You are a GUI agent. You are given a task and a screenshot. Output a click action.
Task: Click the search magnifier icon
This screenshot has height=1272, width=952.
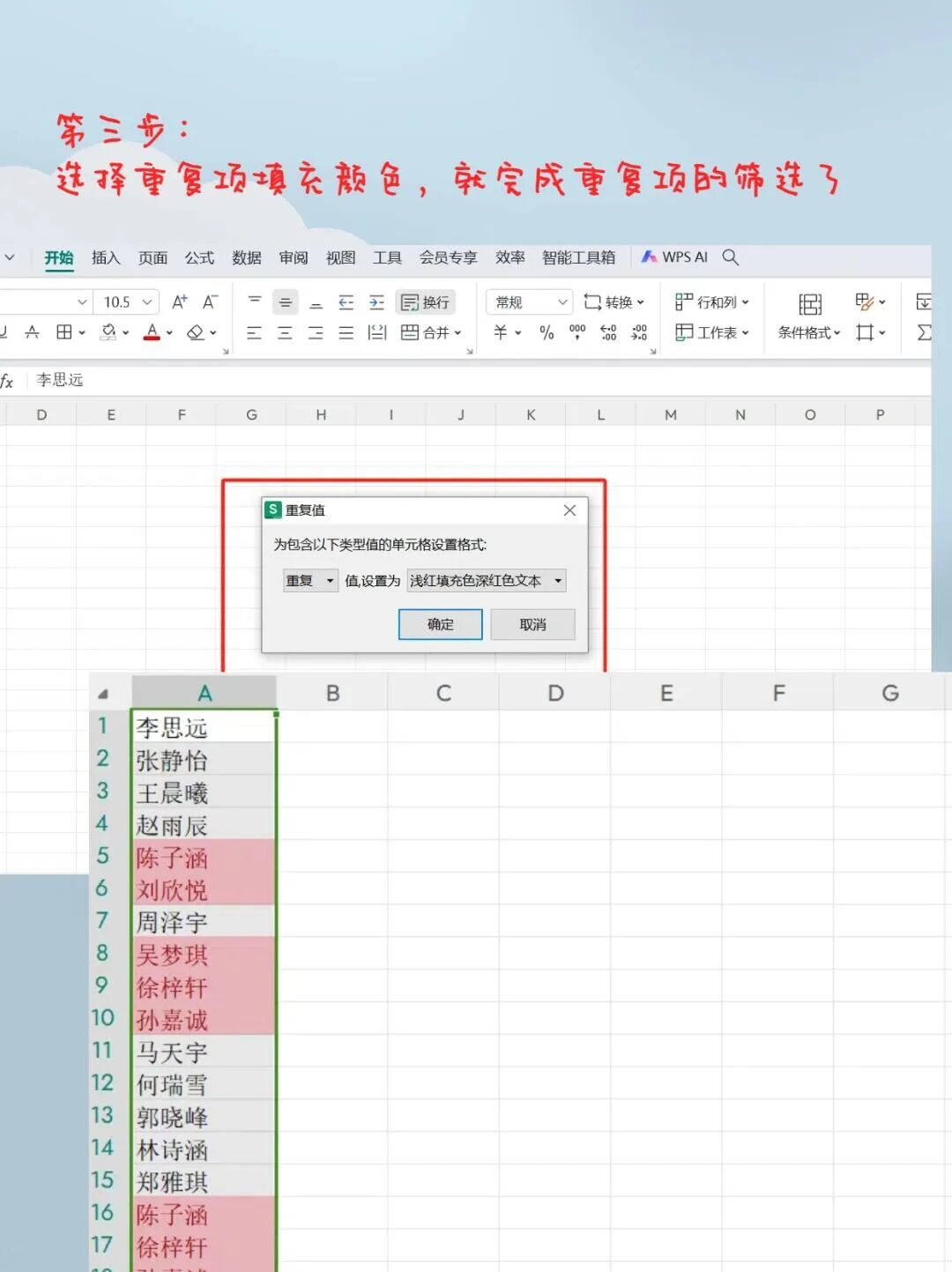(730, 257)
